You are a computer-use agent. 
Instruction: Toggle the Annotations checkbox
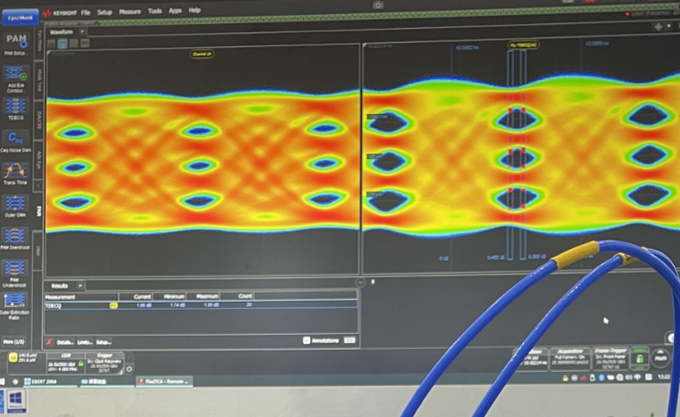pyautogui.click(x=307, y=340)
